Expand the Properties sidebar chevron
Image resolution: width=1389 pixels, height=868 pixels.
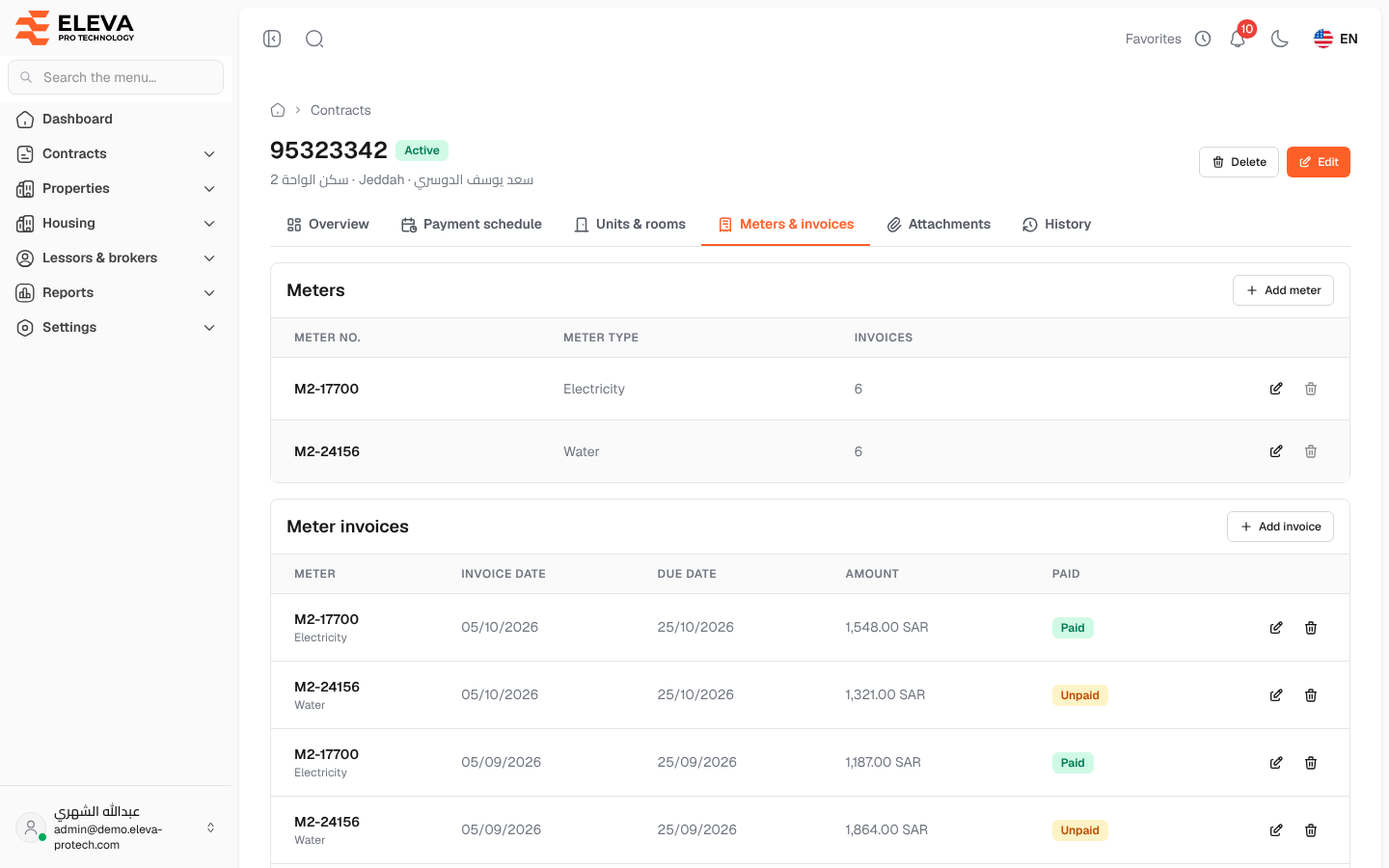click(x=209, y=189)
